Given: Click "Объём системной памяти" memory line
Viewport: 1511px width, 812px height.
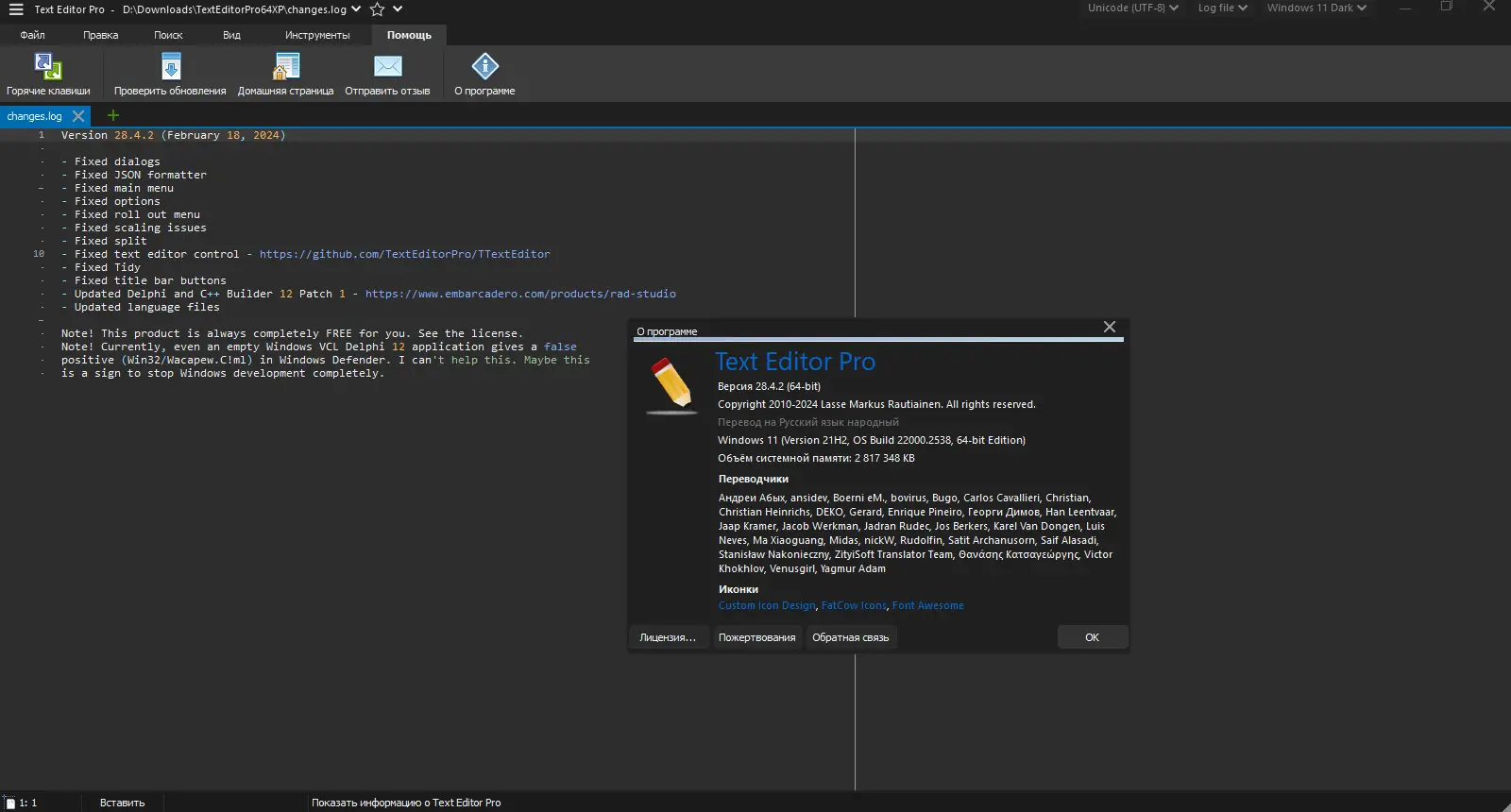Looking at the screenshot, I should (816, 458).
